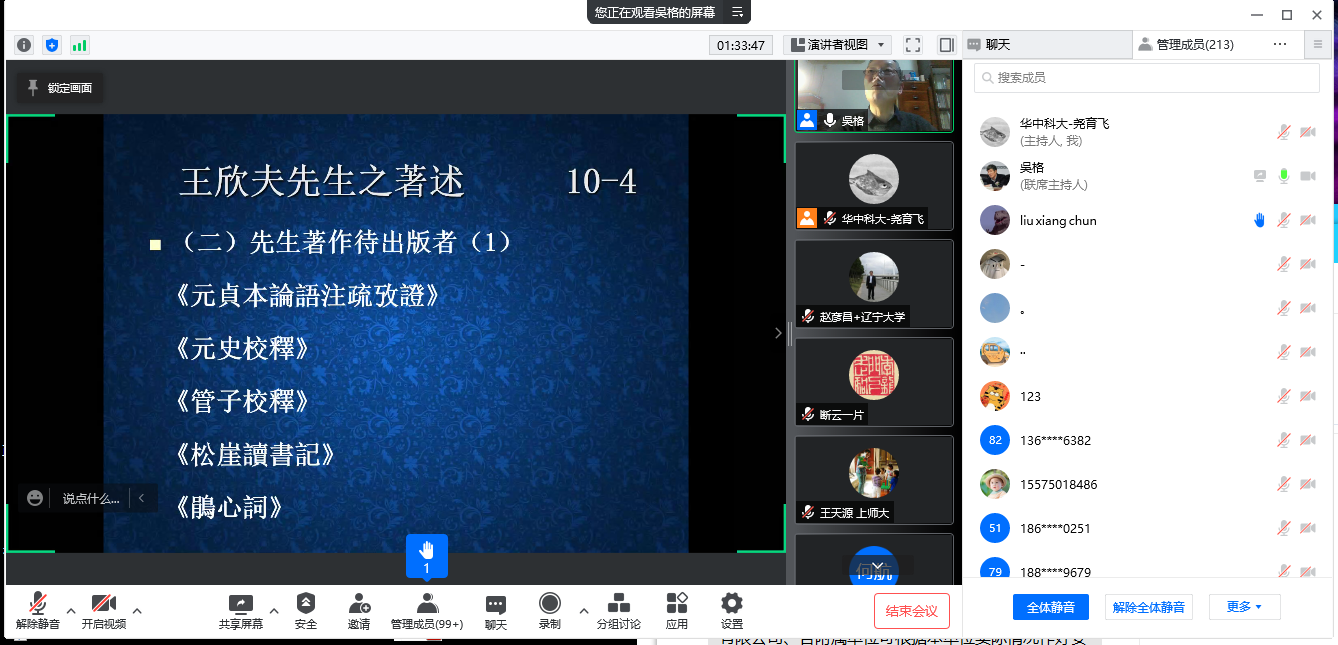
Task: Toggle mute for liu xiang chun
Action: point(1284,221)
